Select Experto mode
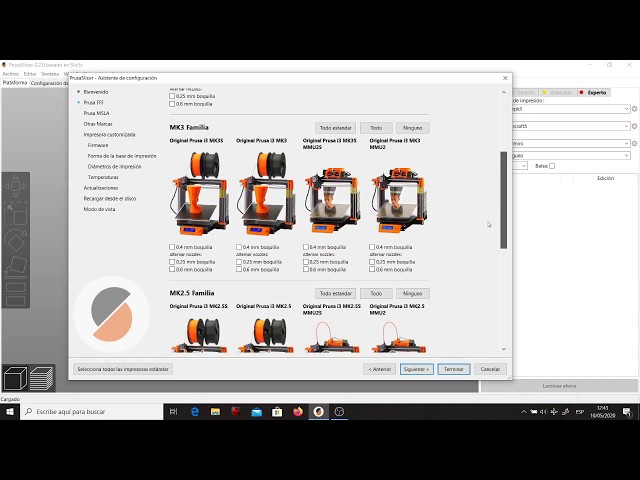The width and height of the screenshot is (640, 480). (593, 93)
